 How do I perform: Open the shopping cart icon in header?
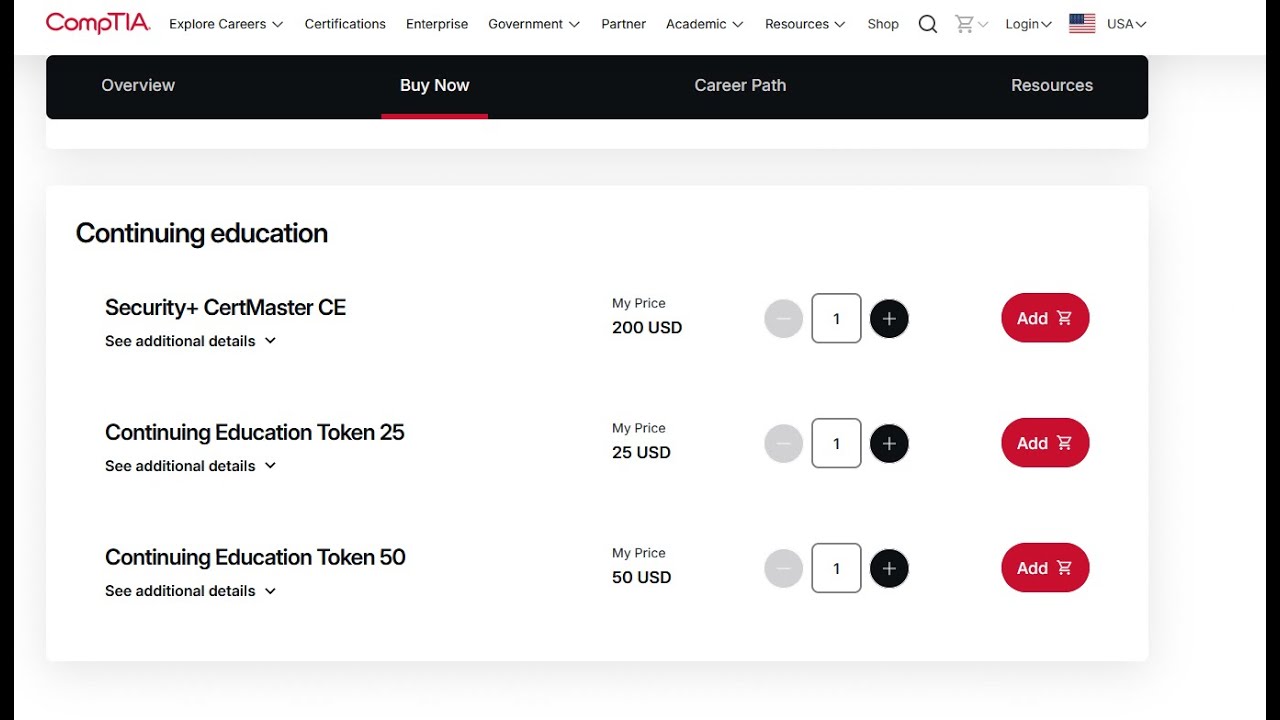(964, 24)
